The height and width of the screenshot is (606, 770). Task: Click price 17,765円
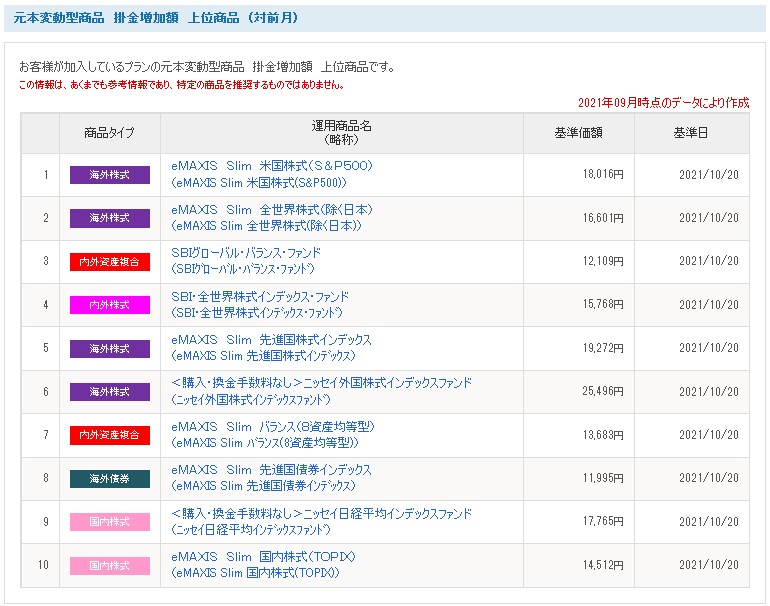pos(603,521)
